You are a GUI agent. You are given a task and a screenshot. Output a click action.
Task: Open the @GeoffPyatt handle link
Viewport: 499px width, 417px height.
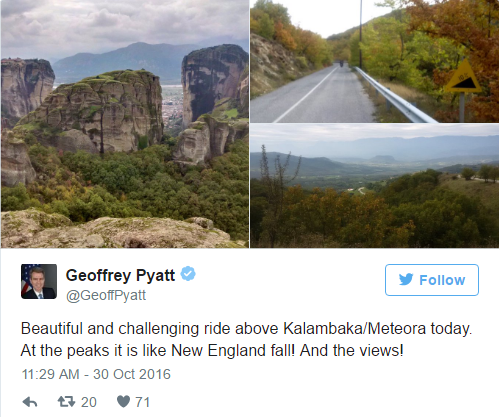click(106, 295)
